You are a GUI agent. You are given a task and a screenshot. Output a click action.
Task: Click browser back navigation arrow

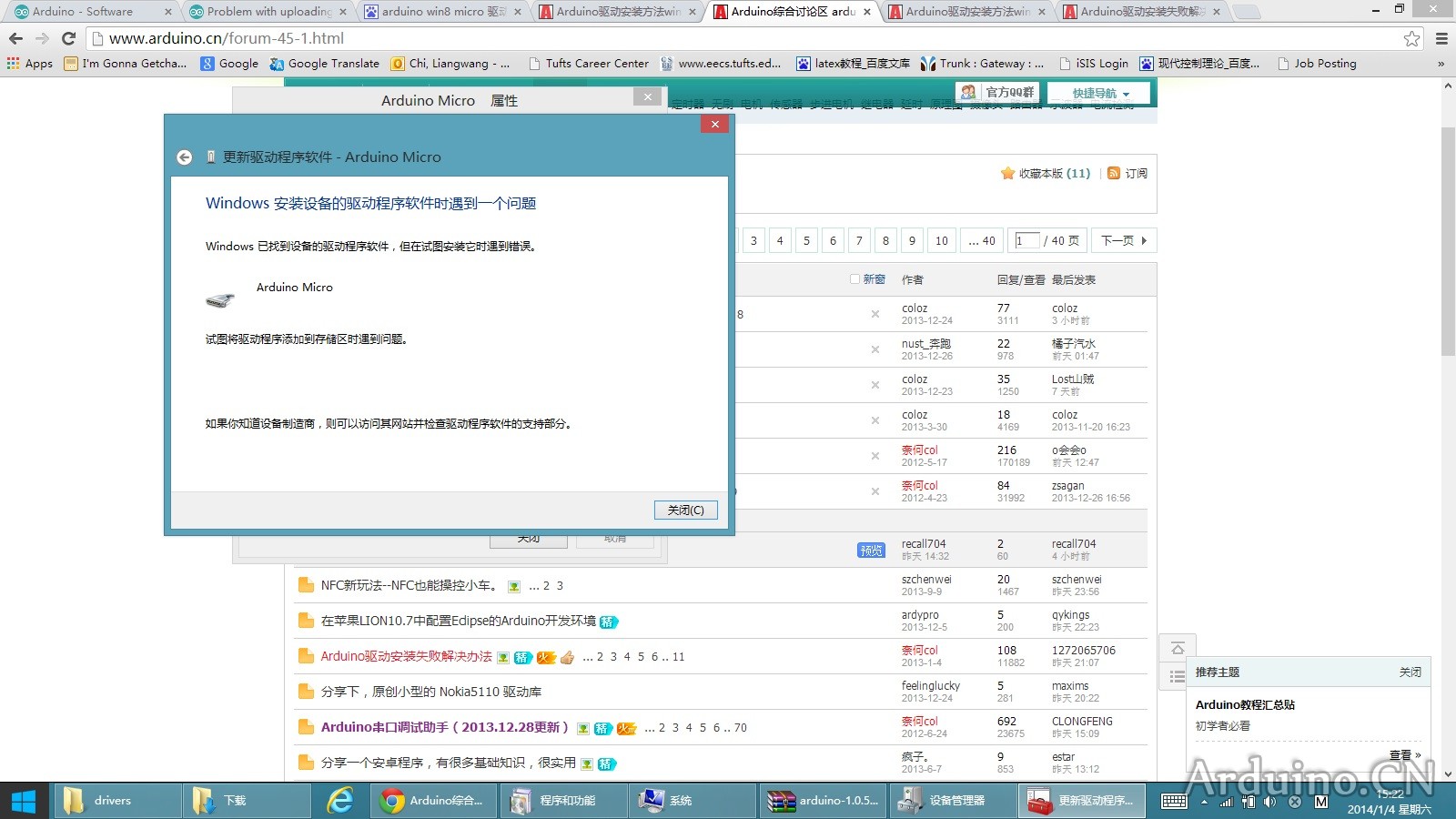pyautogui.click(x=15, y=38)
